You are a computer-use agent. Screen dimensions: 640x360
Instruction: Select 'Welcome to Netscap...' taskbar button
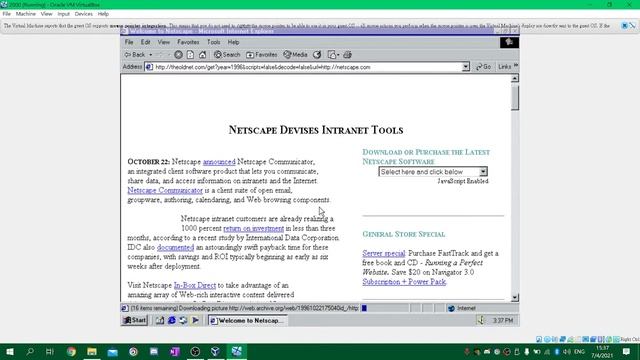click(x=247, y=321)
